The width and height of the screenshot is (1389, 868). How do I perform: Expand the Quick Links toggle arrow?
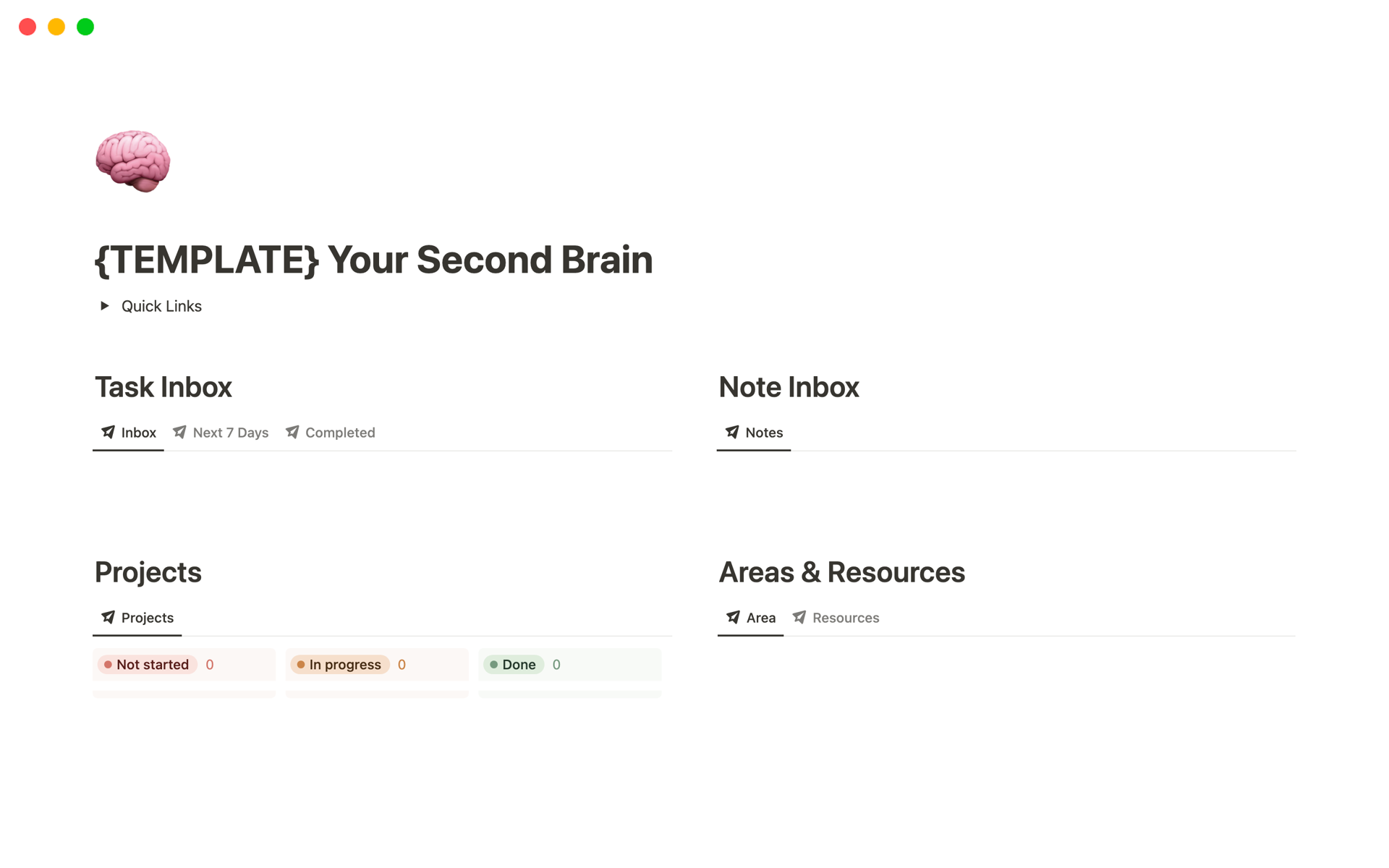tap(105, 306)
